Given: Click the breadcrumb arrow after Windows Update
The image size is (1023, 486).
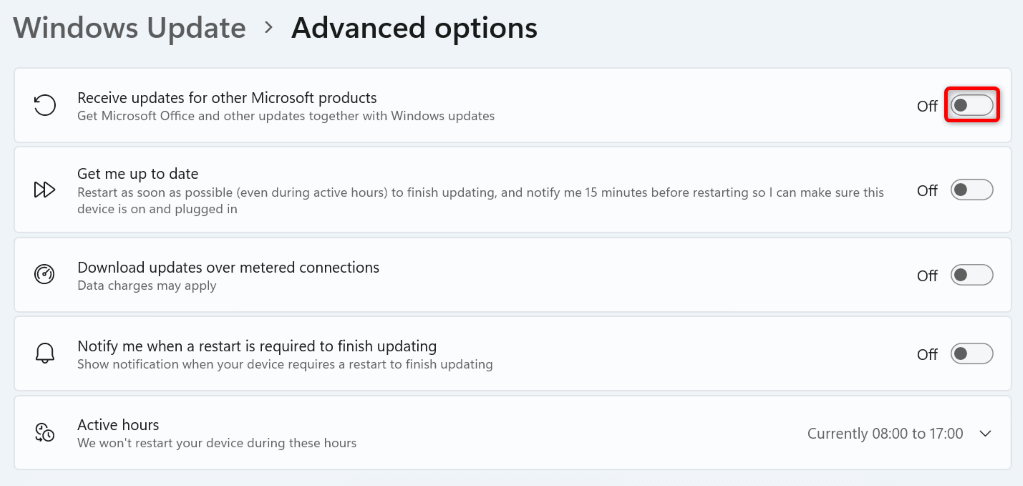Looking at the screenshot, I should pyautogui.click(x=268, y=28).
